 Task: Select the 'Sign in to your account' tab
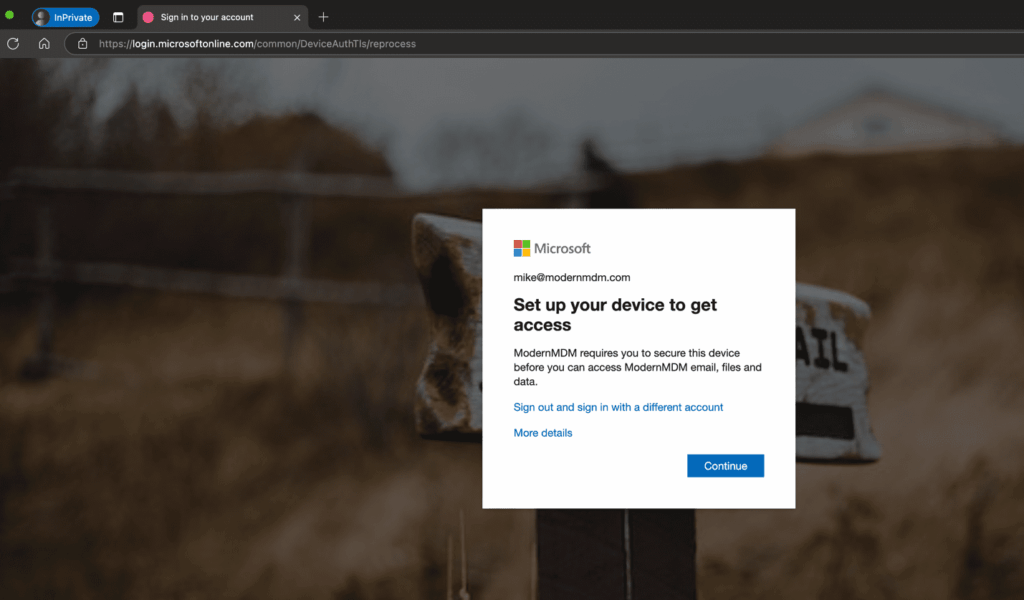click(x=210, y=17)
